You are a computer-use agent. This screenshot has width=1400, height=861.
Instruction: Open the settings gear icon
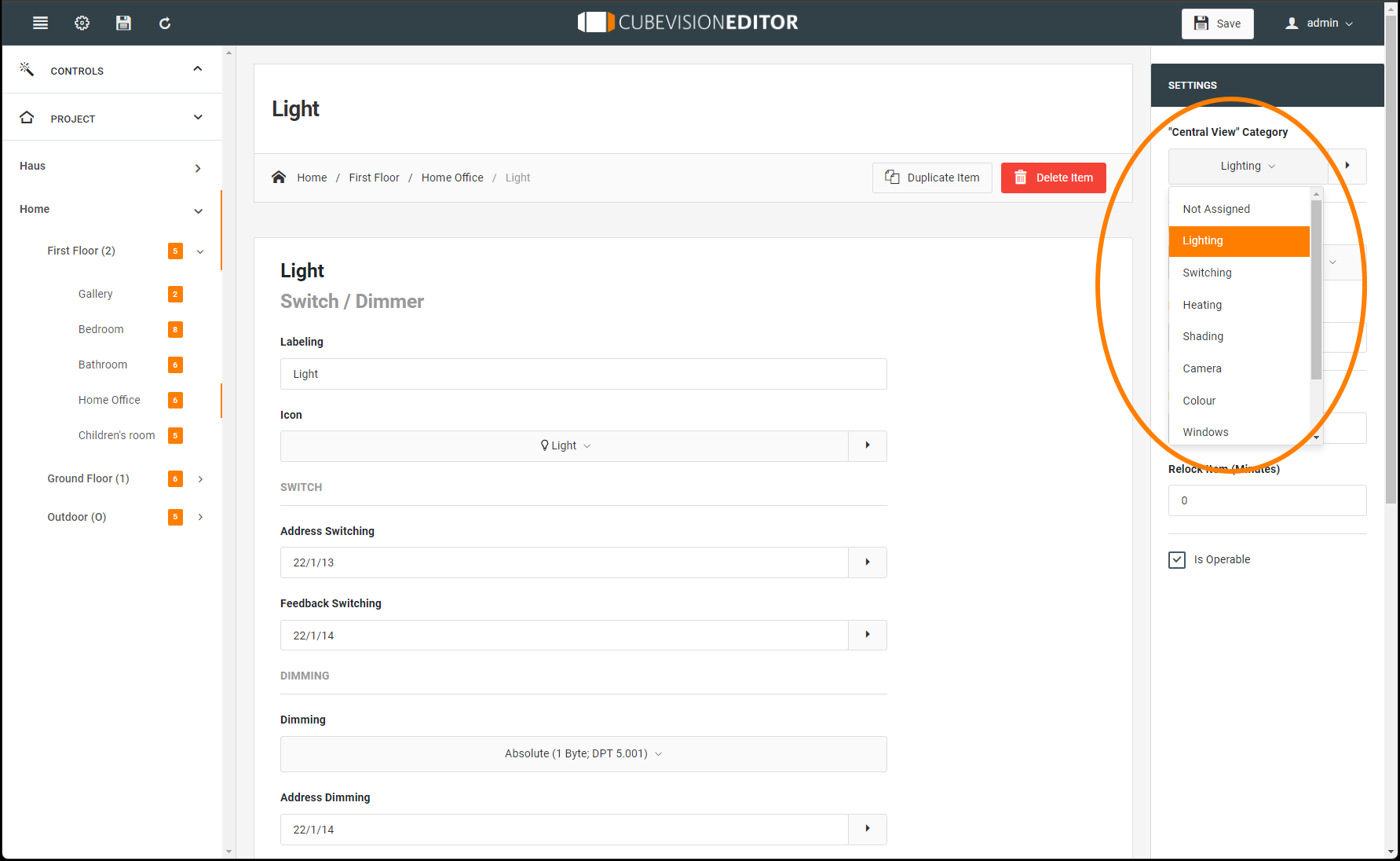(x=82, y=23)
